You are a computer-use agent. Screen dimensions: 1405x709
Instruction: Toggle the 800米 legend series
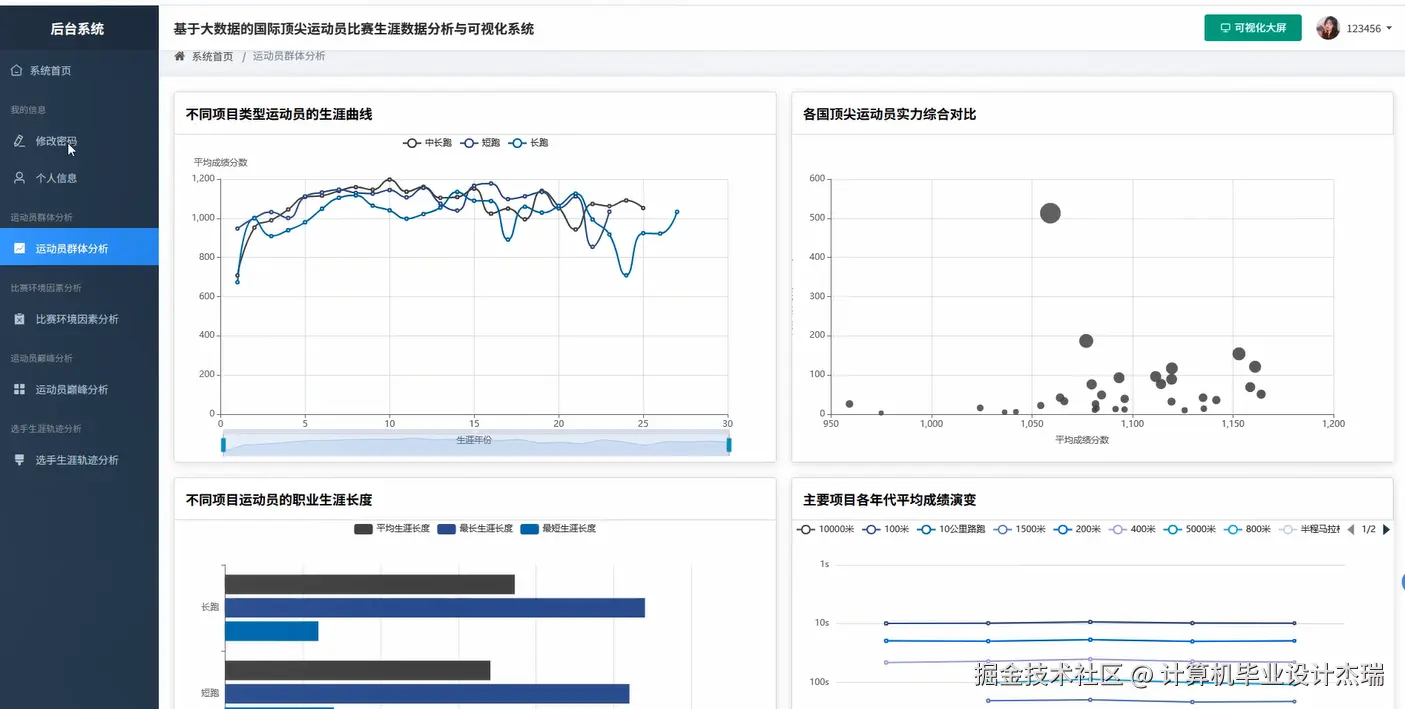pos(1248,530)
